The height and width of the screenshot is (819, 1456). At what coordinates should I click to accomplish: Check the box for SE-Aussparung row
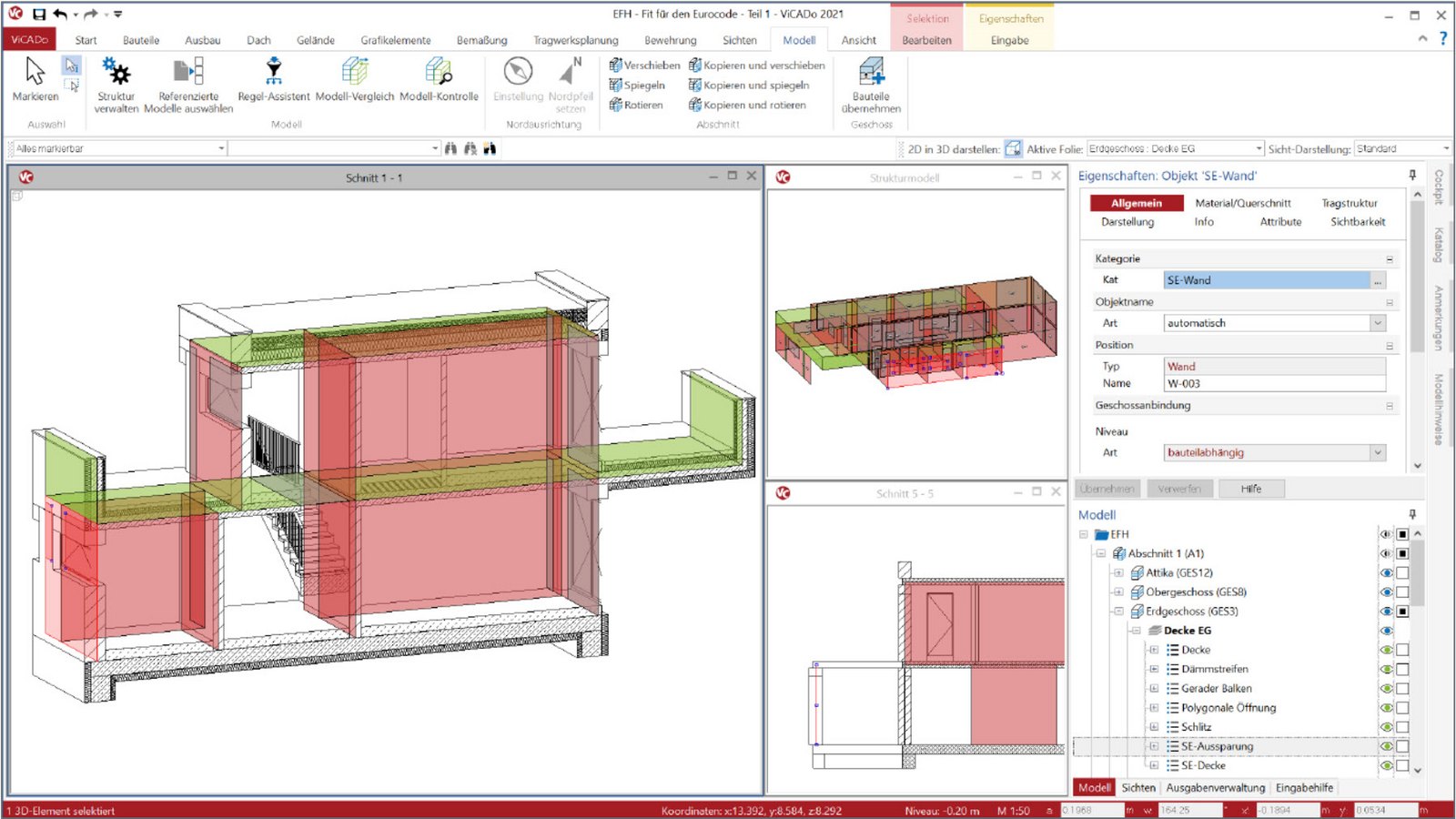point(1402,746)
